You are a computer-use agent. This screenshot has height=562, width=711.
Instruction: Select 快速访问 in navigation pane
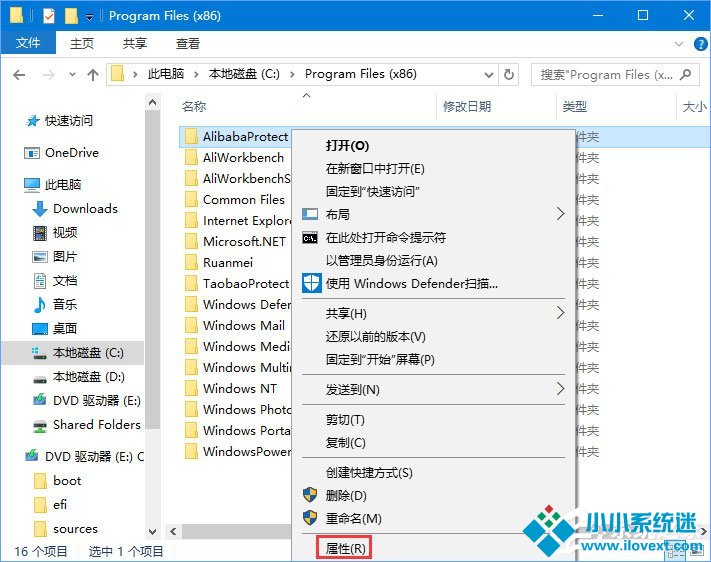68,120
